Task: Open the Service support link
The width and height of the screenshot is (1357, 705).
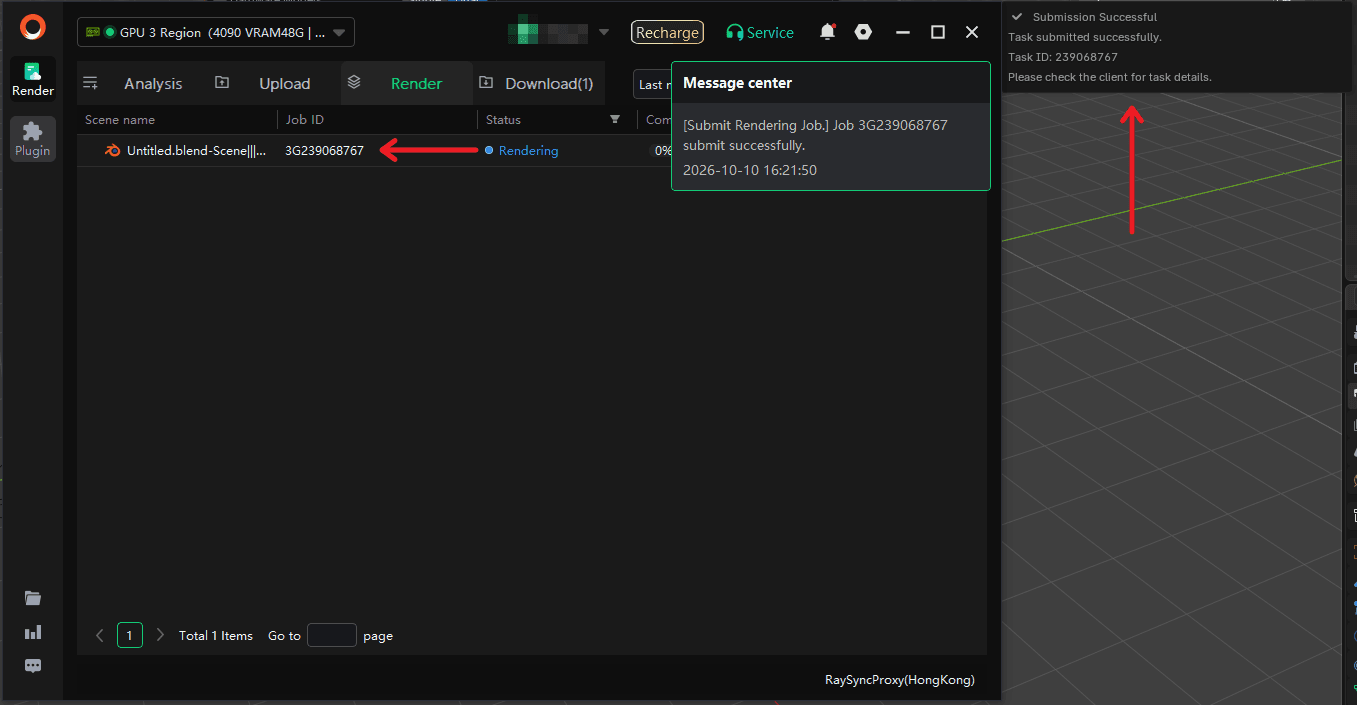Action: tap(760, 32)
